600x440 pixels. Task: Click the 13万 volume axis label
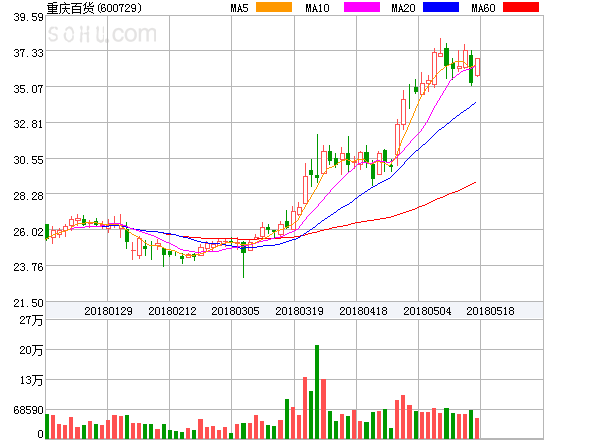tap(31, 380)
